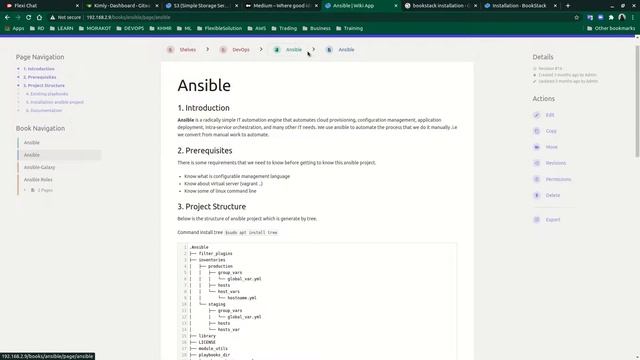Open first Ansible entry in Book Navigation
Viewport: 640px width, 360px height.
(x=31, y=143)
